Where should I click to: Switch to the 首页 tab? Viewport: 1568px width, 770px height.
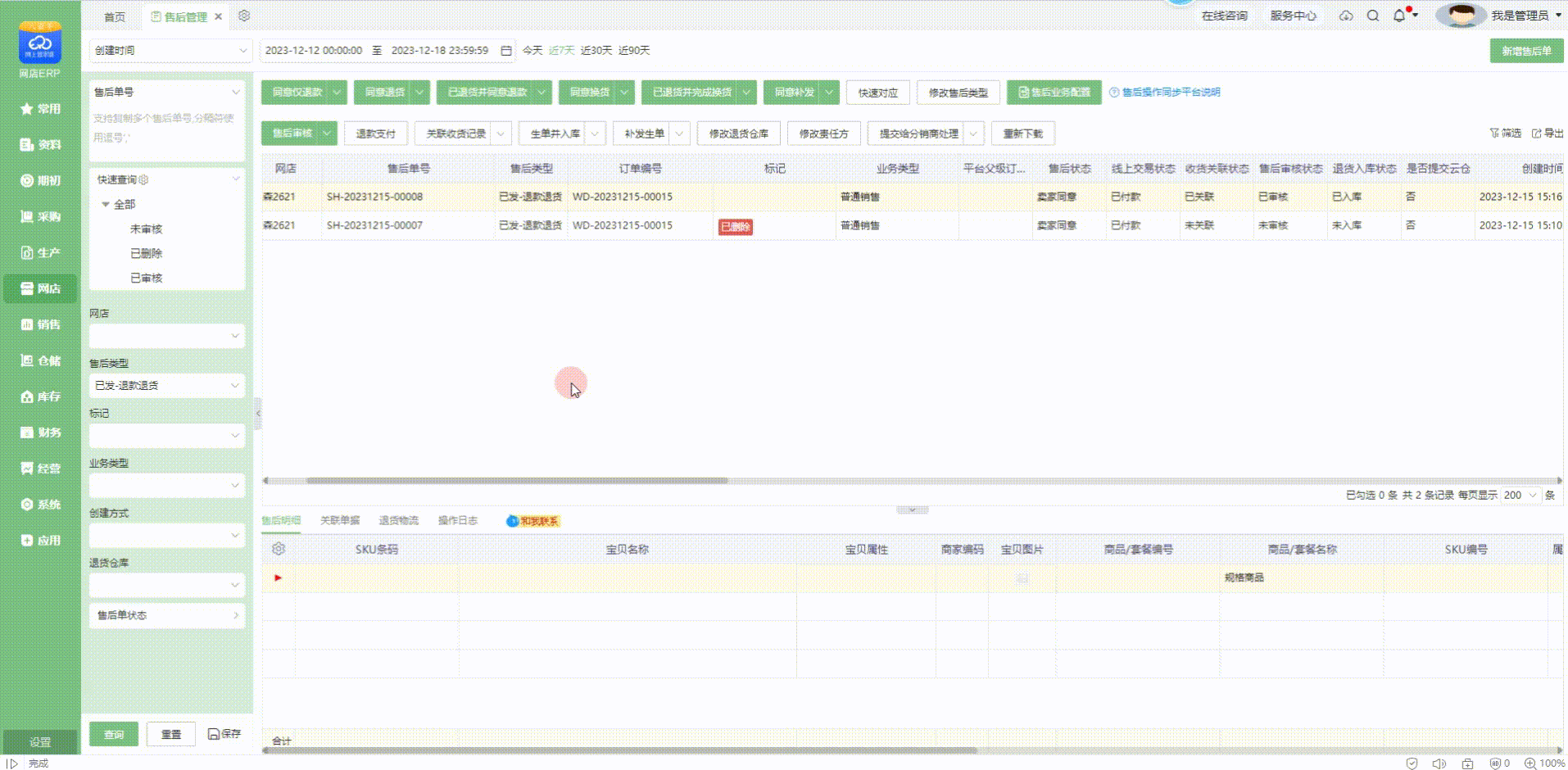[115, 16]
